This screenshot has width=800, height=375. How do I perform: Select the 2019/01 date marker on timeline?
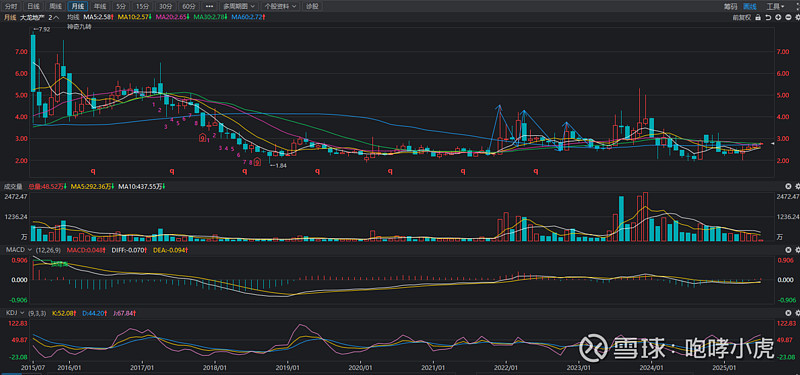288,367
